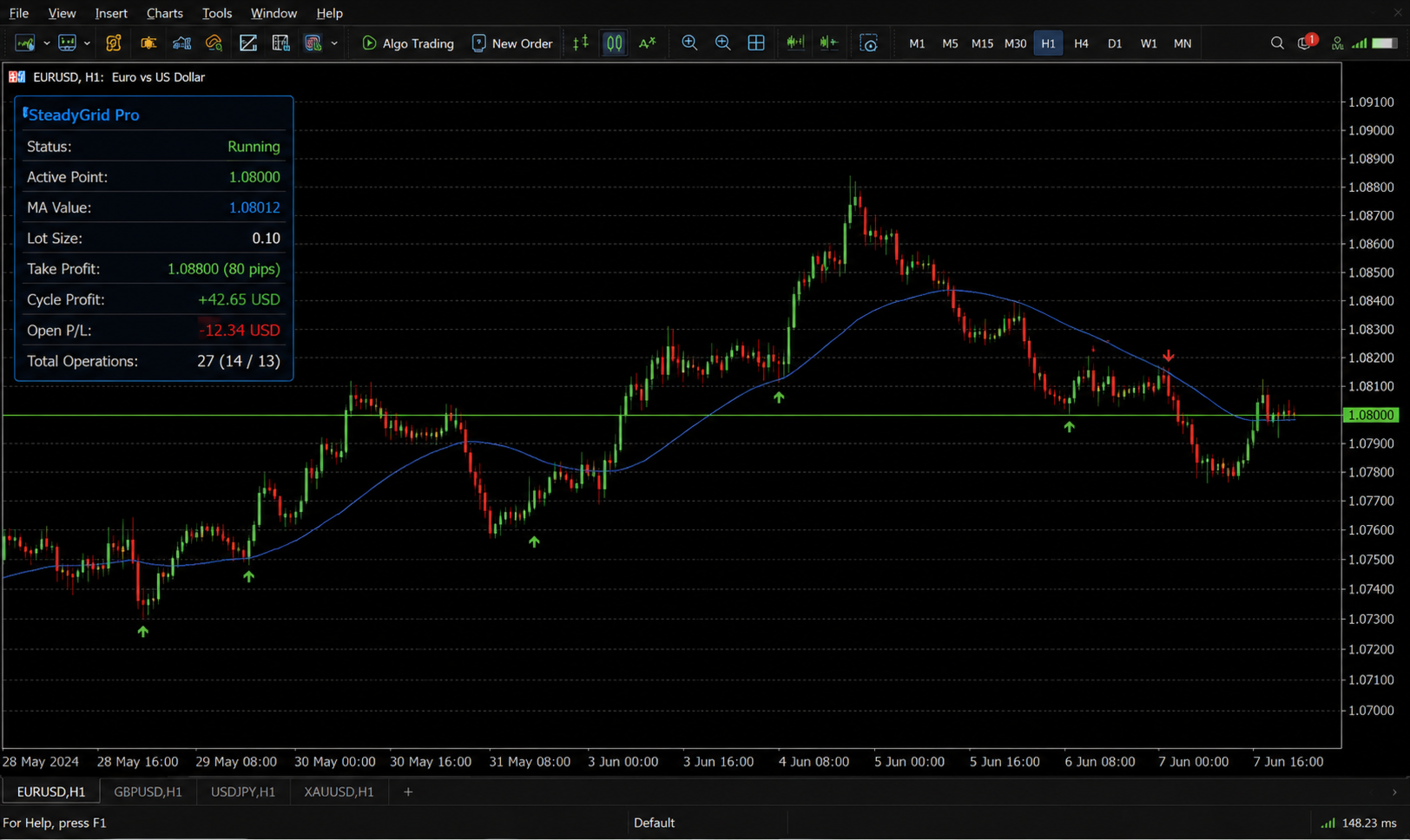1410x840 pixels.
Task: Open the new chart toolbar icon
Action: coord(25,43)
